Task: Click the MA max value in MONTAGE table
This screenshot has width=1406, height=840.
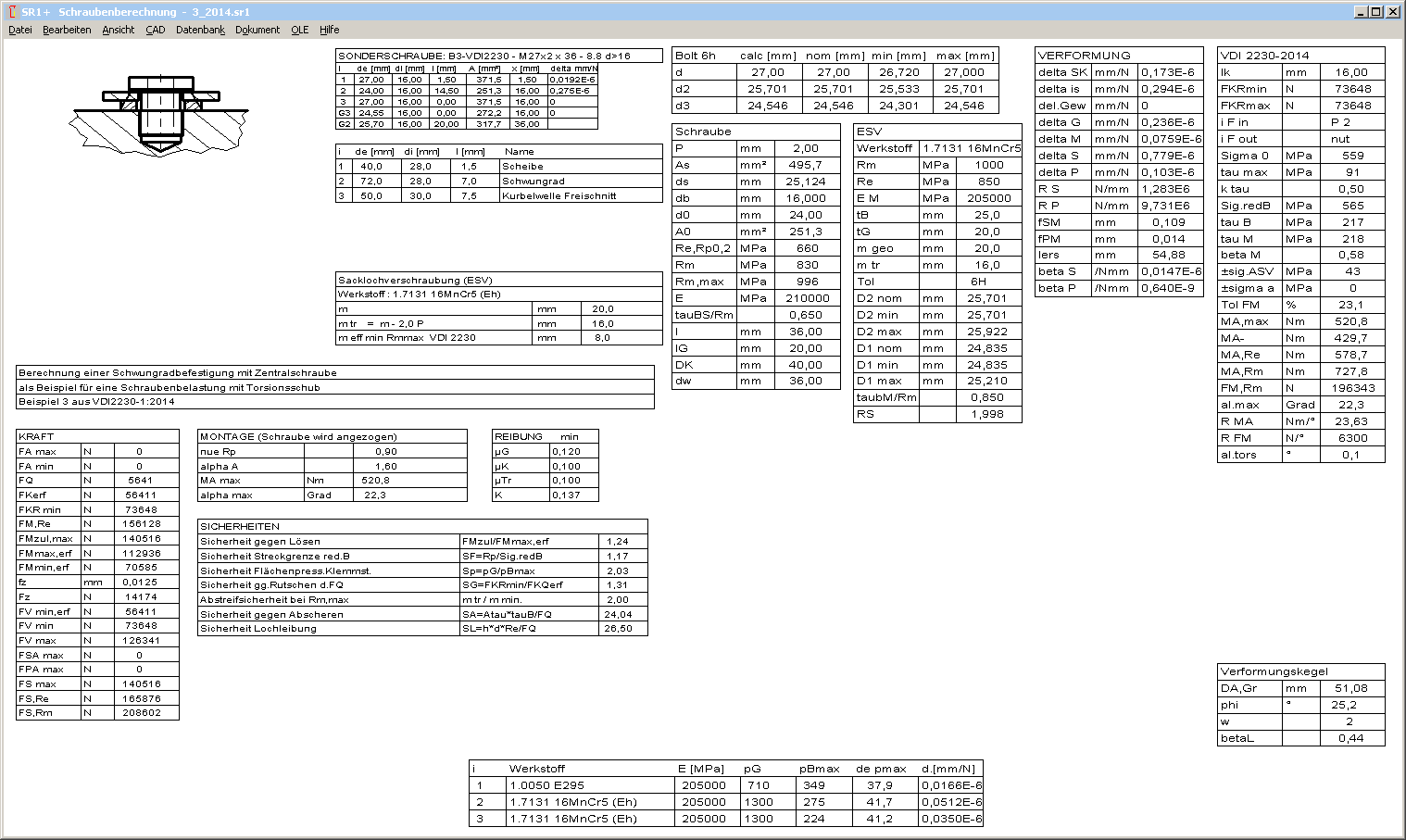Action: [x=375, y=481]
